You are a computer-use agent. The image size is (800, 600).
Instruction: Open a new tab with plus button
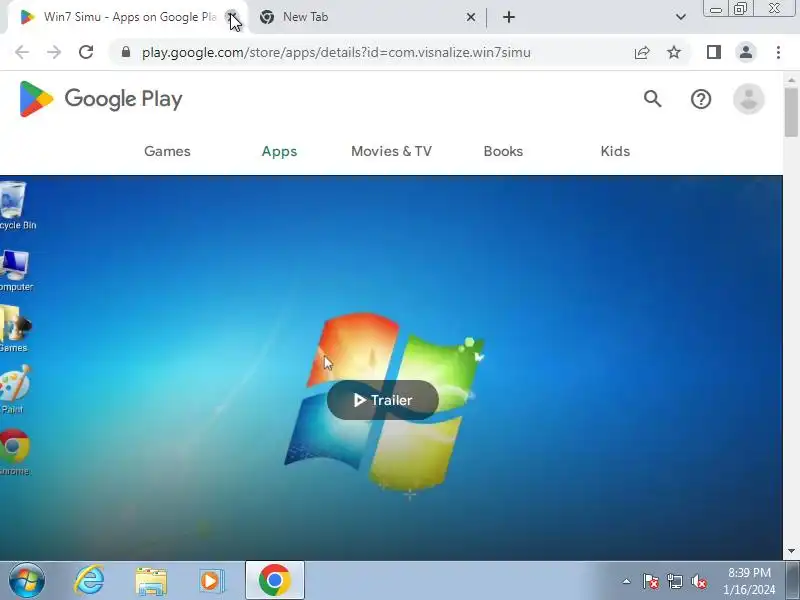tap(509, 17)
